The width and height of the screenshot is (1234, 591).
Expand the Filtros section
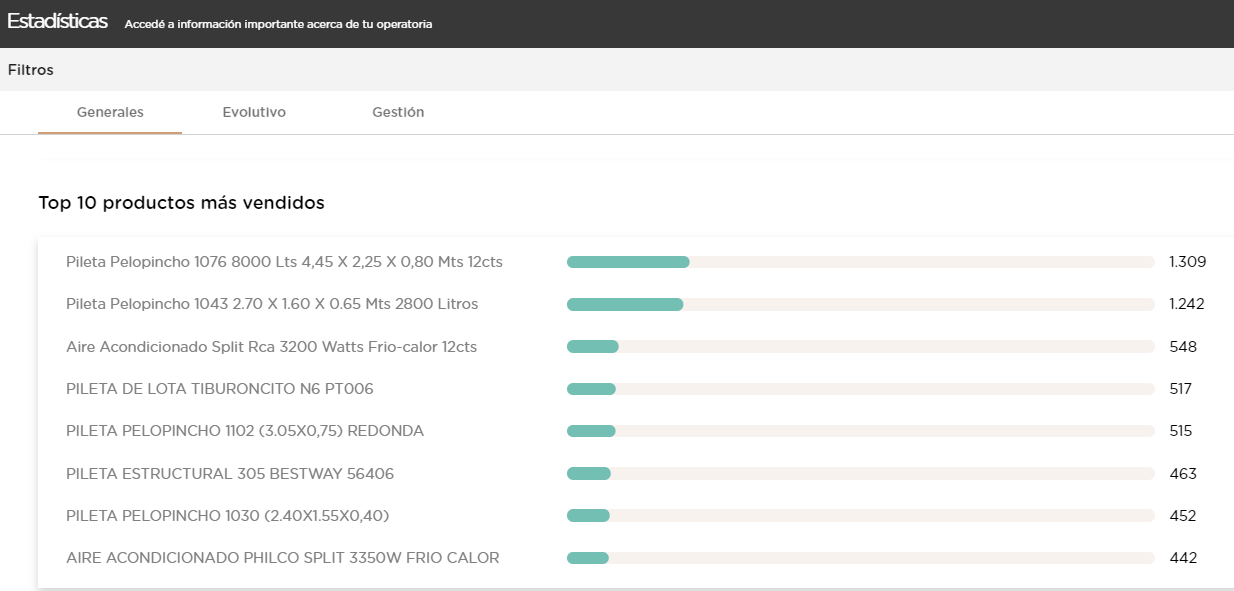coord(31,70)
